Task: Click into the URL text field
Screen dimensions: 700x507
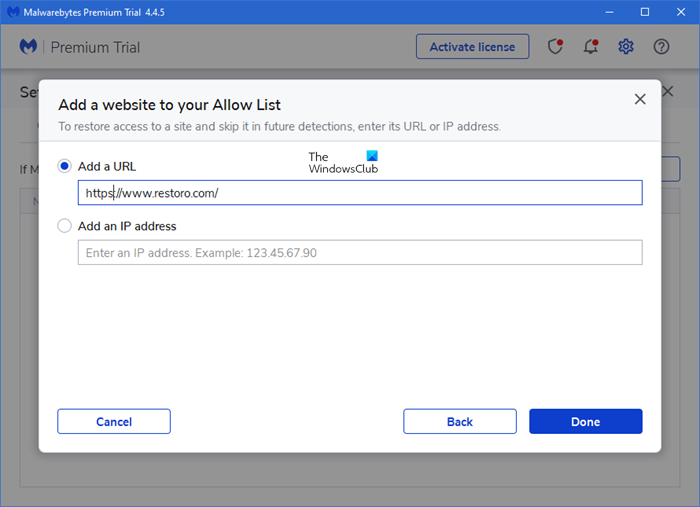Action: point(360,193)
